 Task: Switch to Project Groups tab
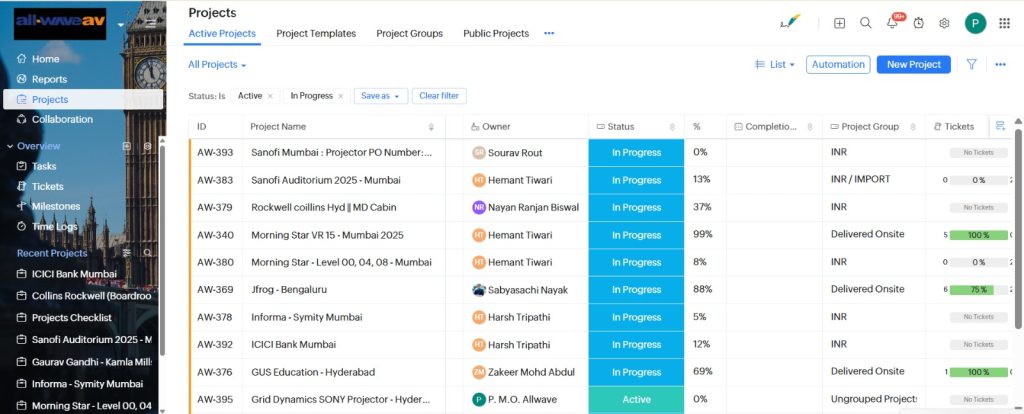[x=409, y=33]
